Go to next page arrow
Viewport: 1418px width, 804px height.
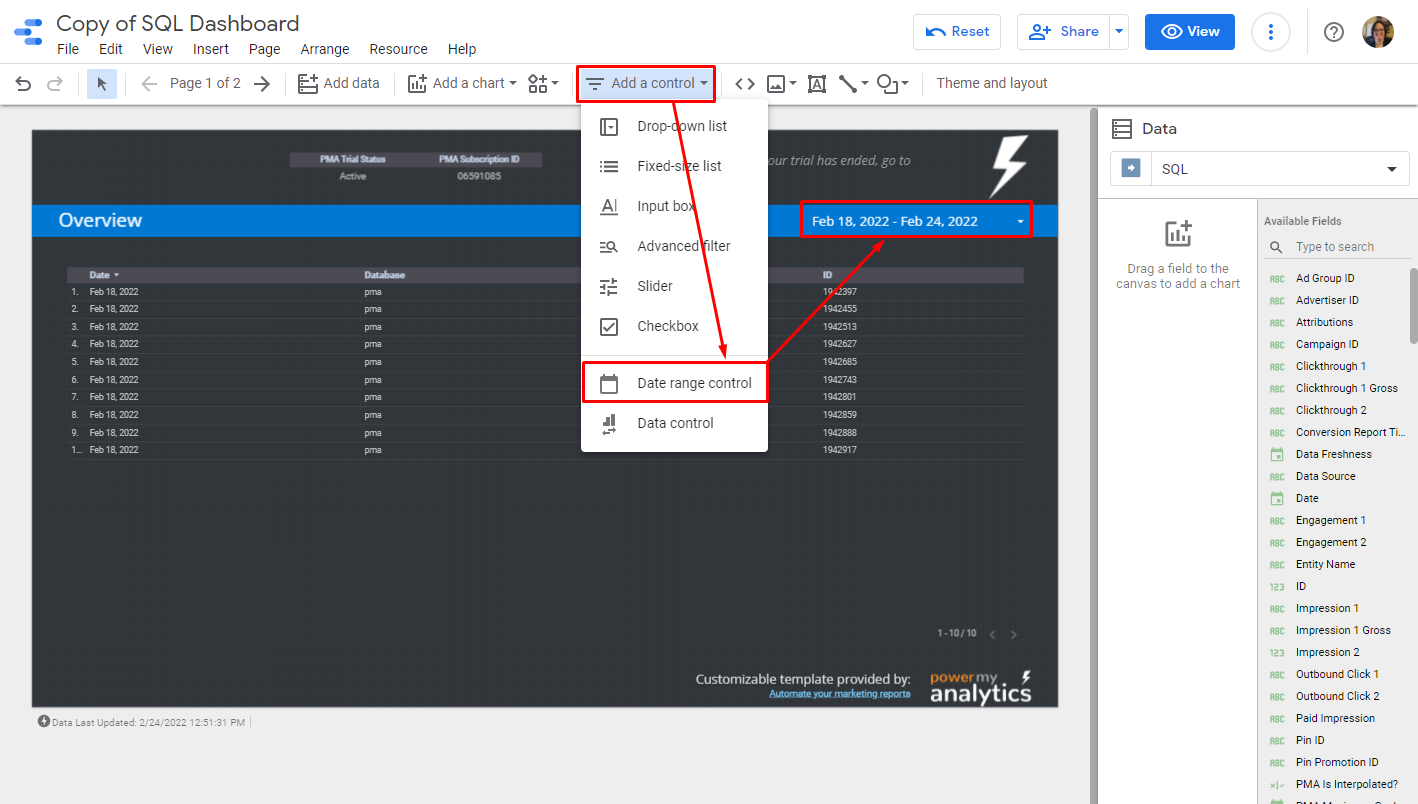[262, 84]
